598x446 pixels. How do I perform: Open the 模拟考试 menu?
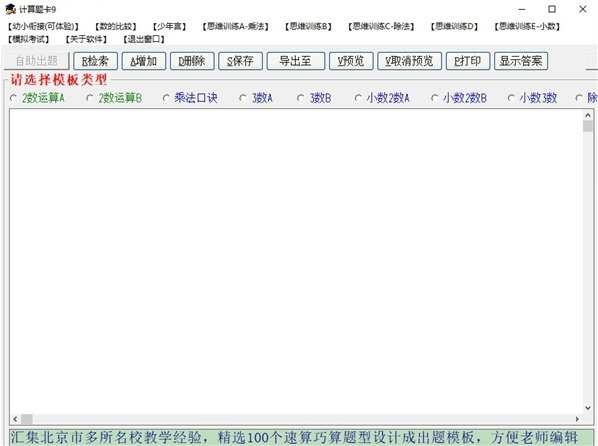29,39
